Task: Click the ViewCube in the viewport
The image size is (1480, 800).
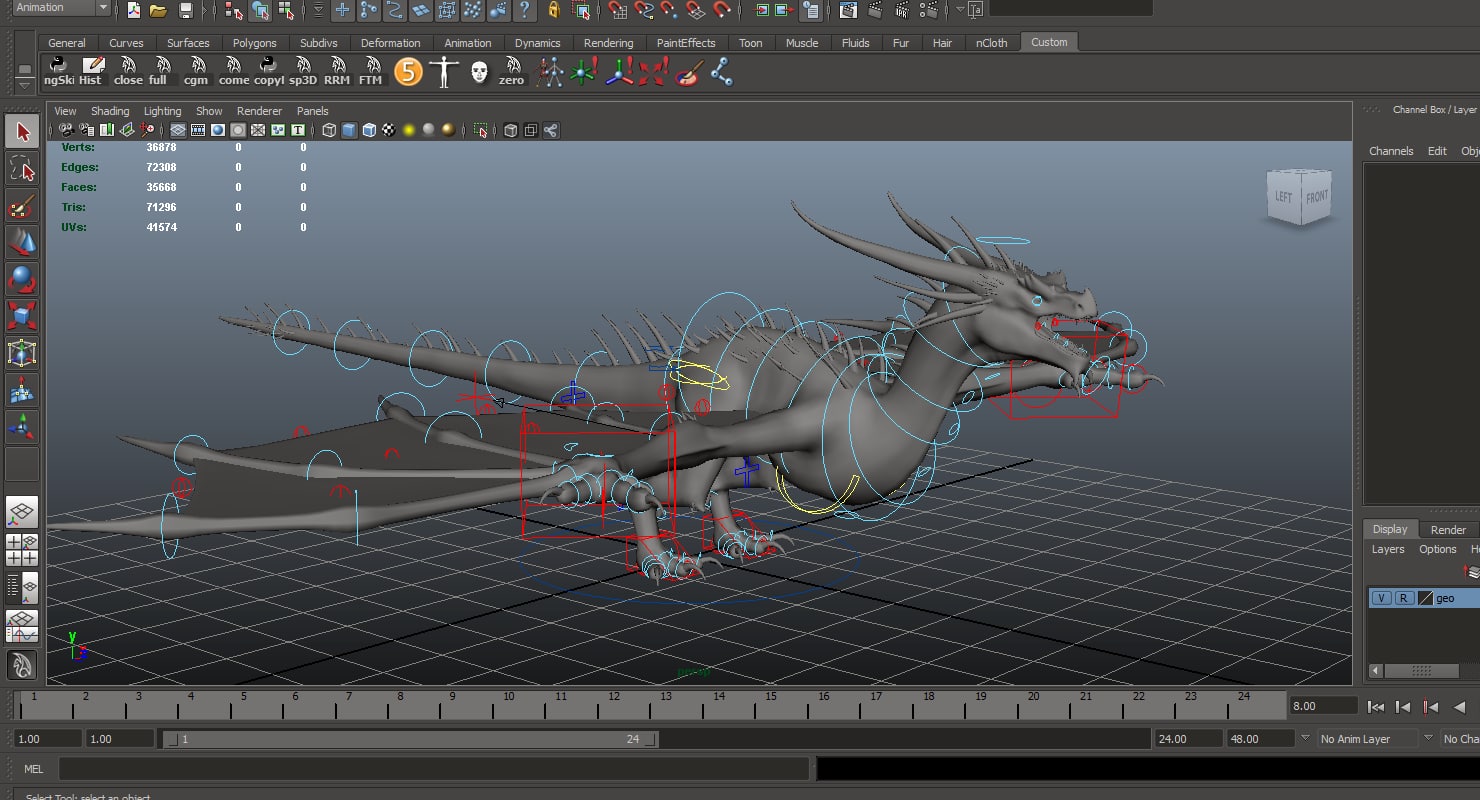Action: click(x=1299, y=196)
